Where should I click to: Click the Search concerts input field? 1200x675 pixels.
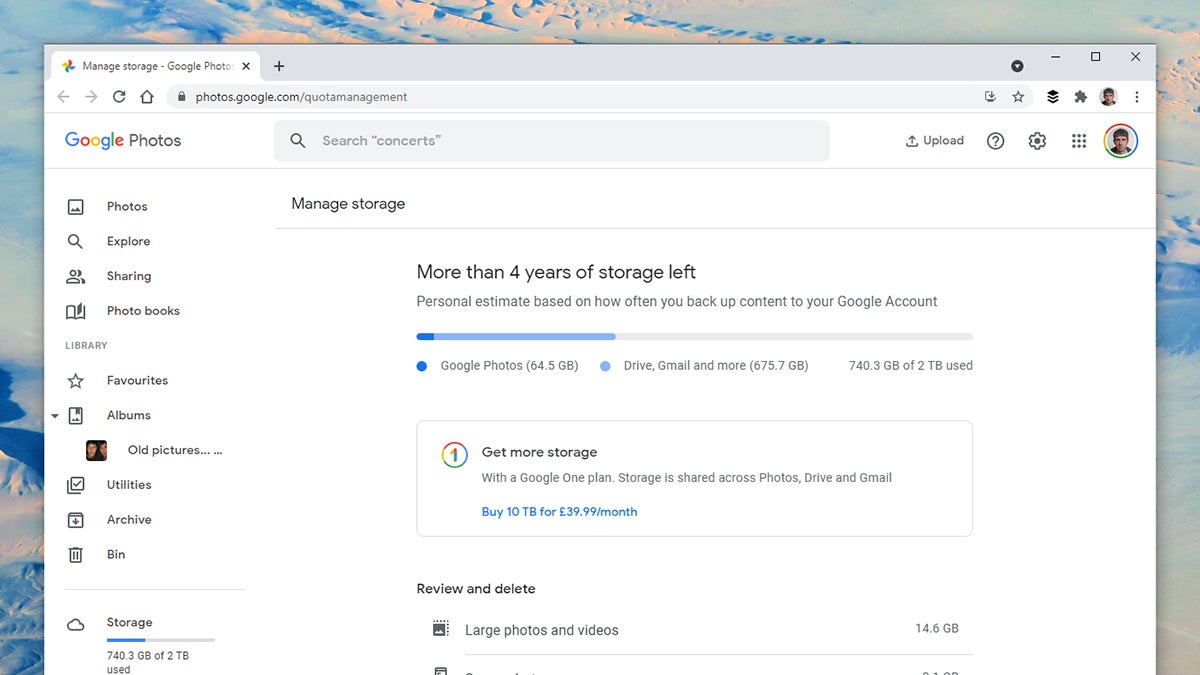pos(550,140)
